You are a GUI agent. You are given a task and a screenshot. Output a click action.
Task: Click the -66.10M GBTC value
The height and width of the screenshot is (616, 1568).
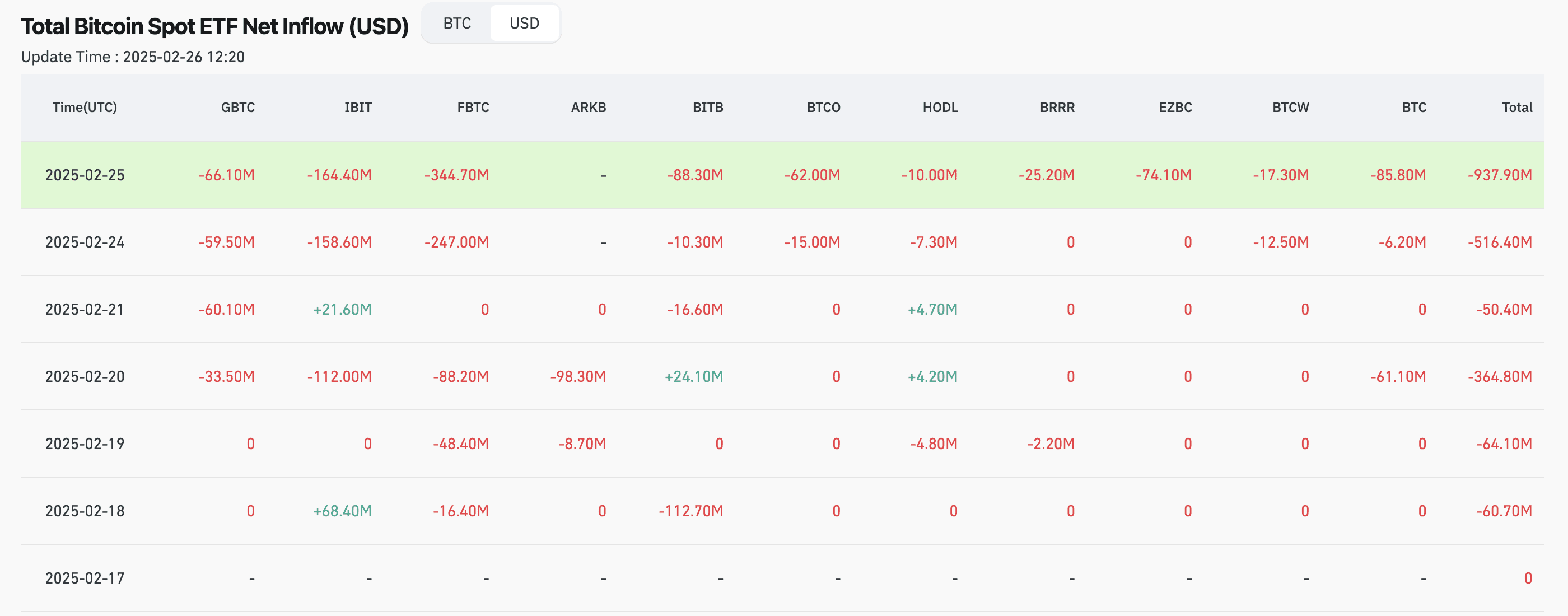(226, 175)
